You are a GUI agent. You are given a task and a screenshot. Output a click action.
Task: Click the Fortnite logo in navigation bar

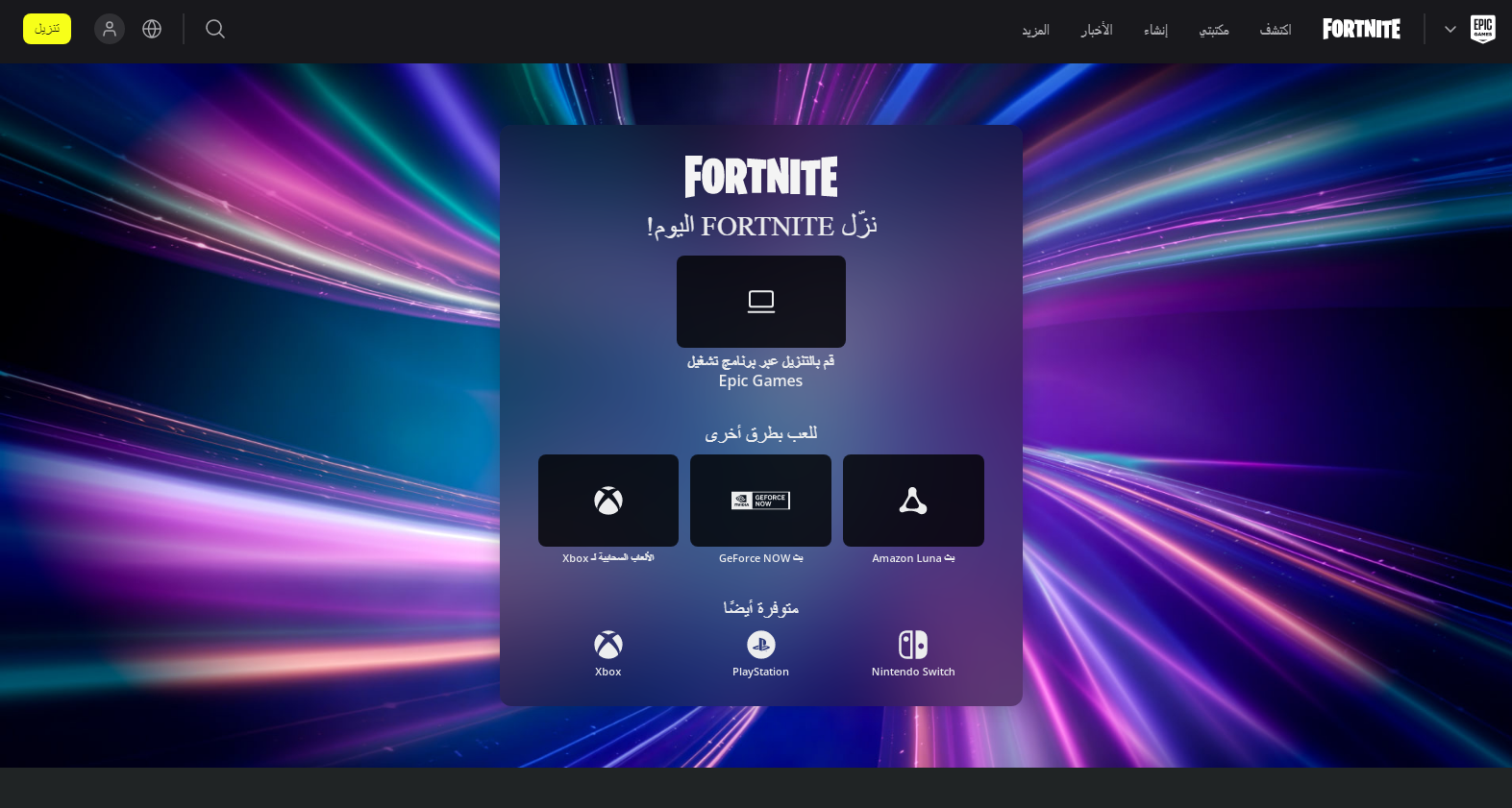tap(1361, 29)
